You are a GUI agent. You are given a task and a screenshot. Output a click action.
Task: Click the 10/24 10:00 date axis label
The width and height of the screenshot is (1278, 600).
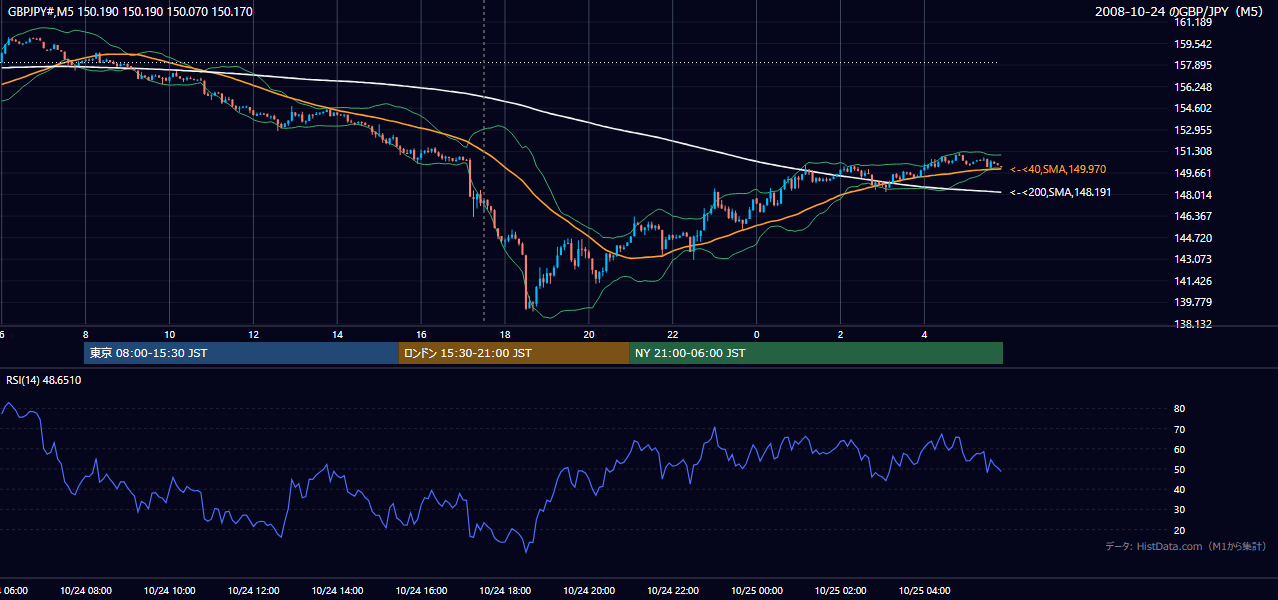tap(169, 590)
